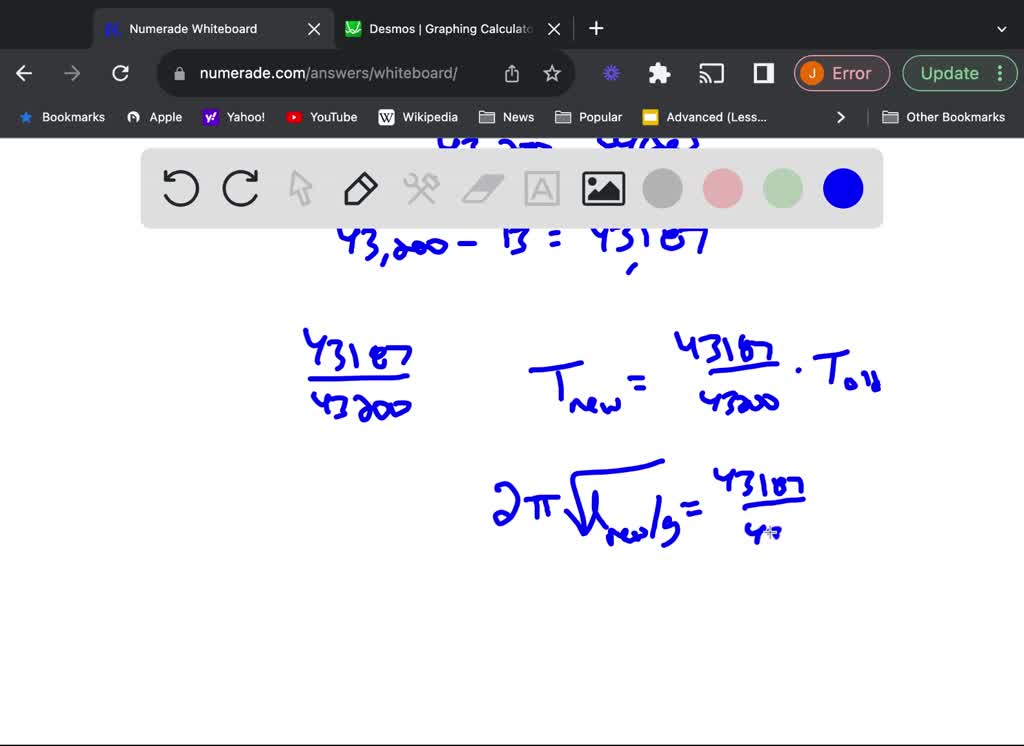1024x746 pixels.
Task: Pick the gray pen color
Action: coord(662,189)
